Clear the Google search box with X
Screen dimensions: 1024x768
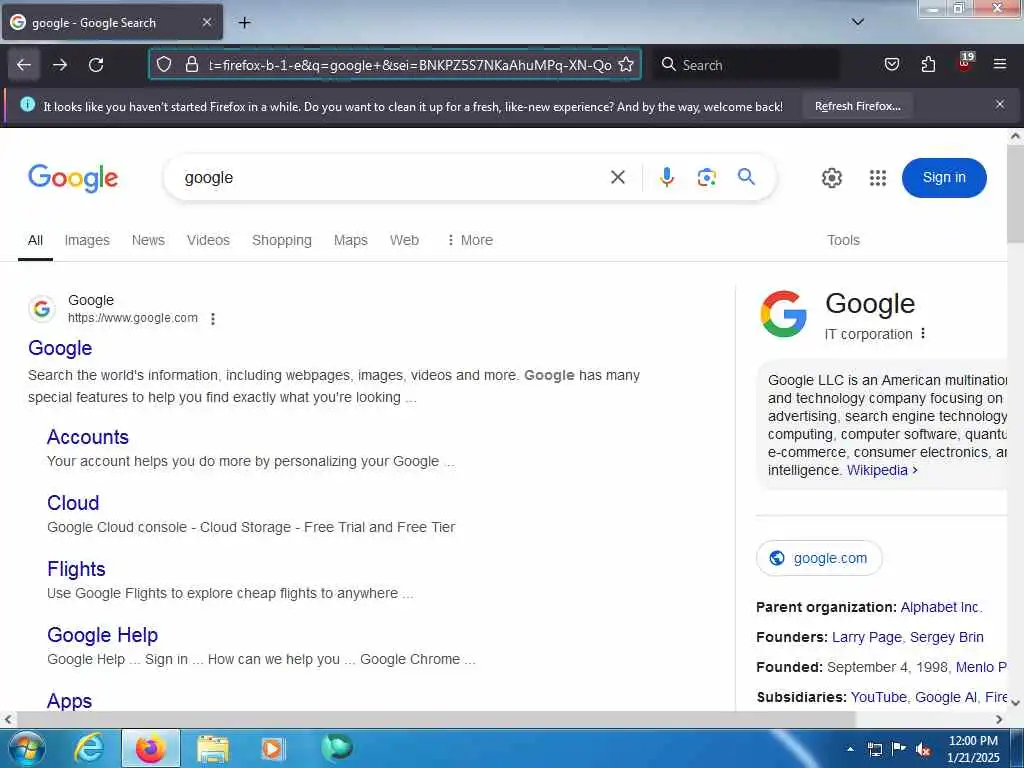click(x=617, y=177)
